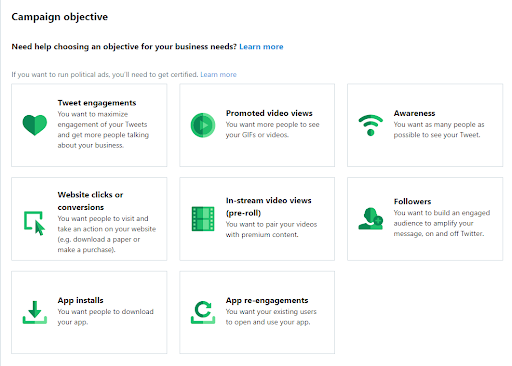This screenshot has width=512, height=366.
Task: Click 'If you want to run political ads' text
Action: point(105,74)
